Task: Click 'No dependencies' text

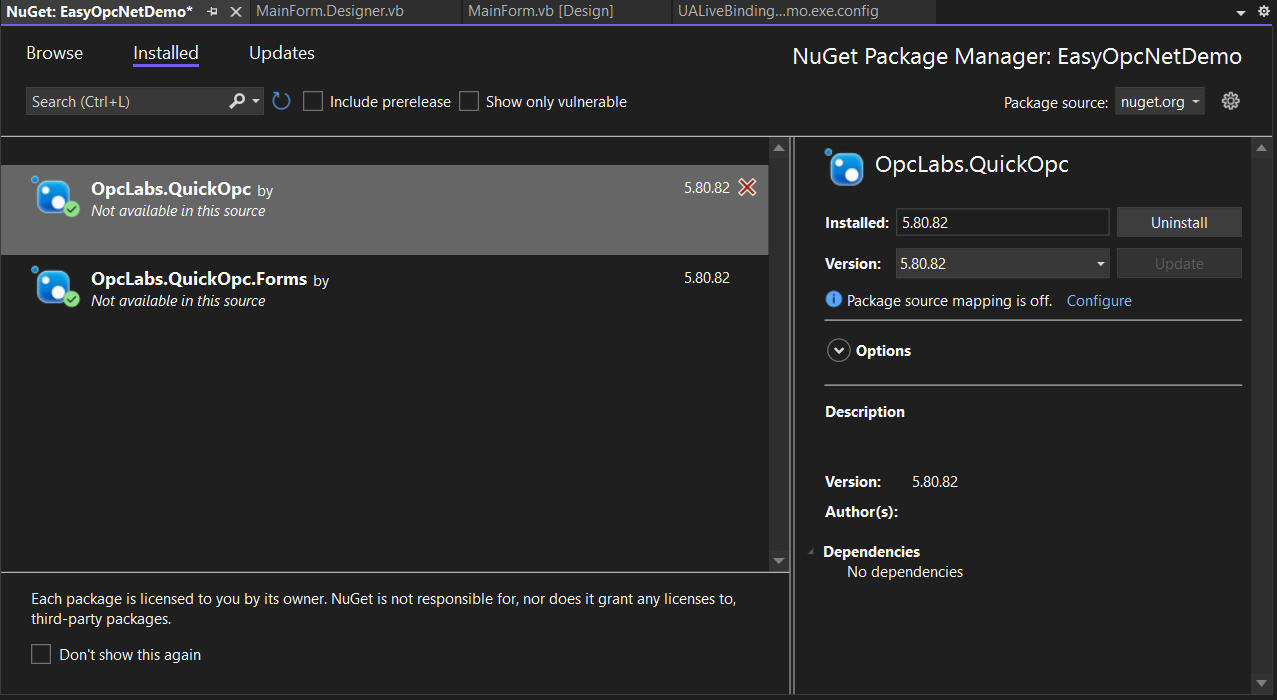Action: pos(905,572)
